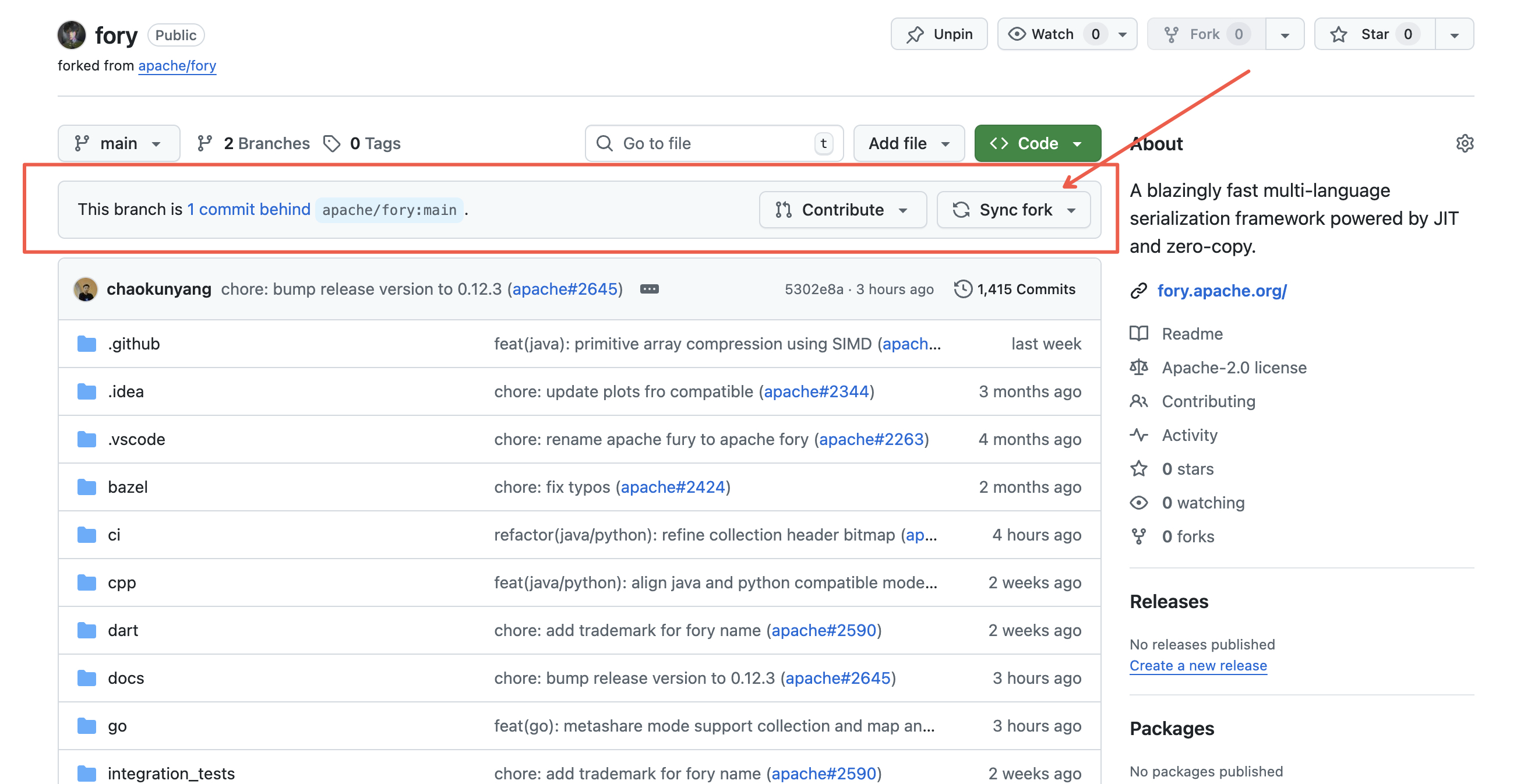The image size is (1517, 784).
Task: Open the green Code menu
Action: coord(1037,143)
